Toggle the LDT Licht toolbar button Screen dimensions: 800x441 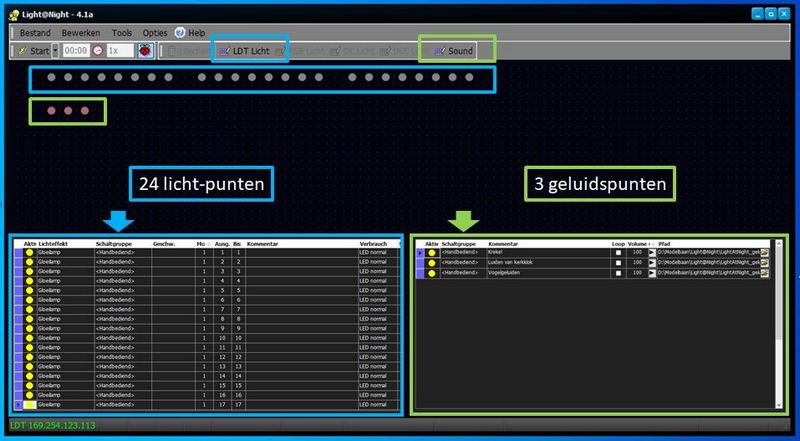click(x=244, y=51)
